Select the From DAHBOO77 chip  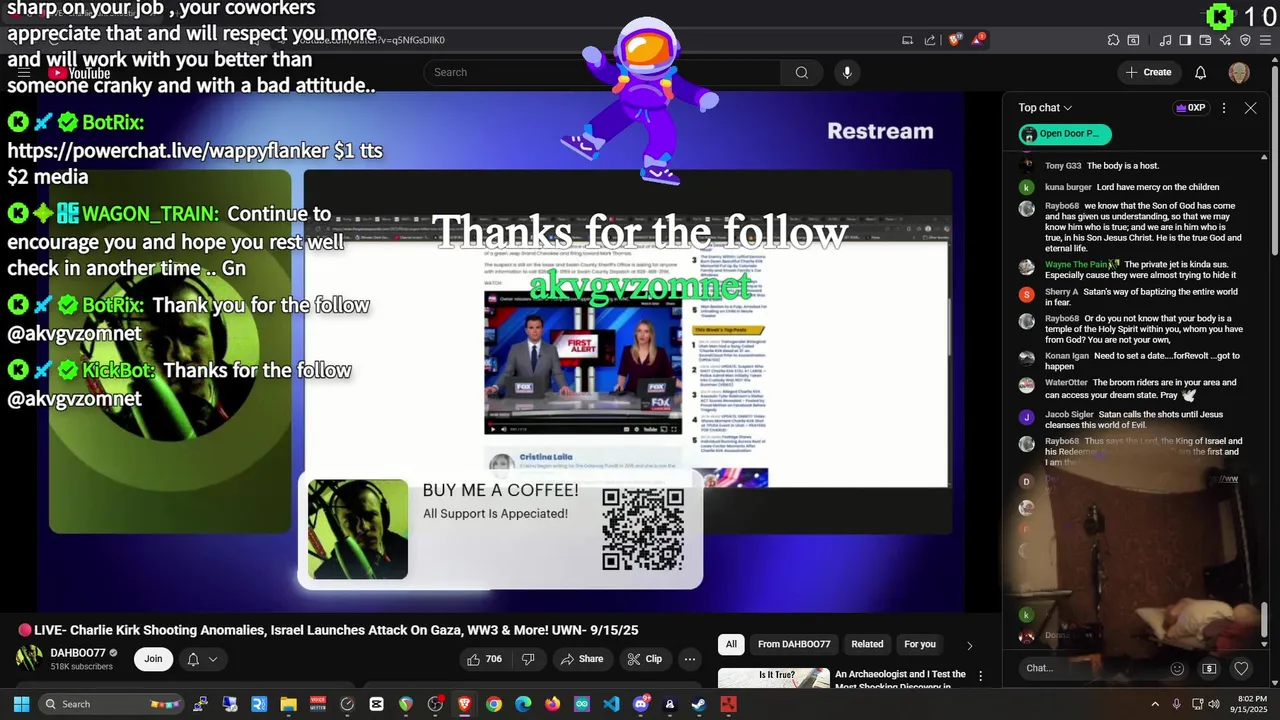point(794,644)
